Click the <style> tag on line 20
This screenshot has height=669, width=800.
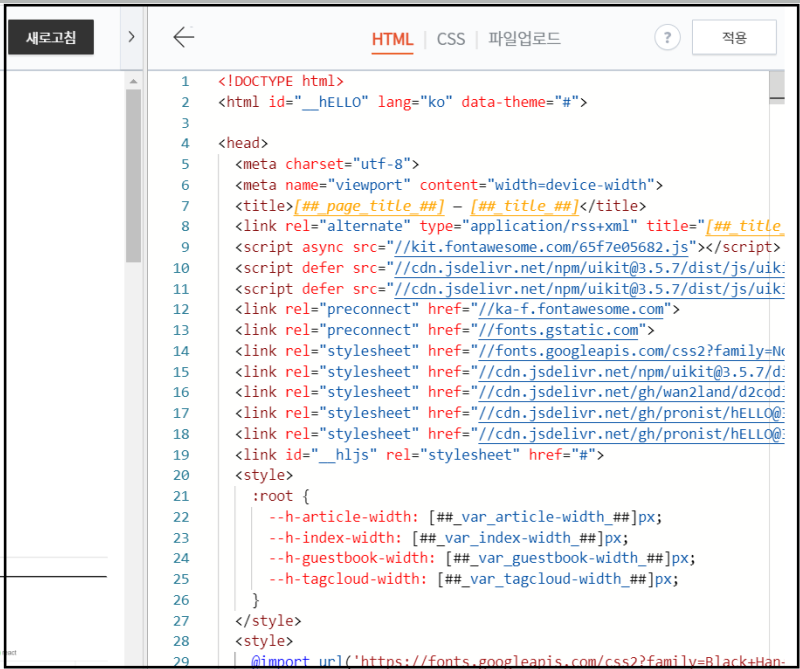tap(264, 476)
